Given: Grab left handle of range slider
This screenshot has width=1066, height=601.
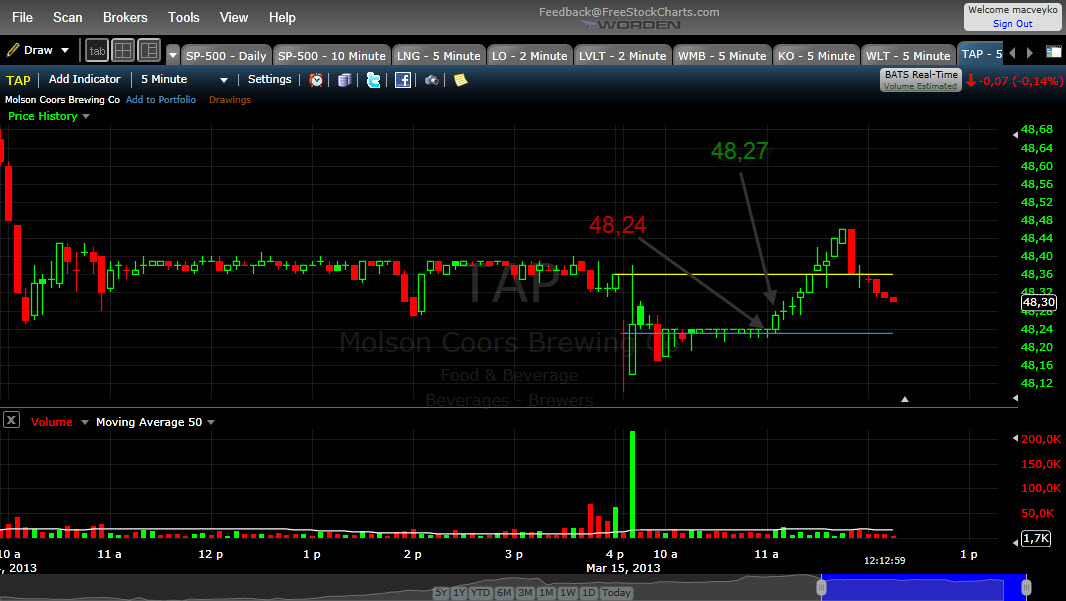Looking at the screenshot, I should tap(821, 587).
